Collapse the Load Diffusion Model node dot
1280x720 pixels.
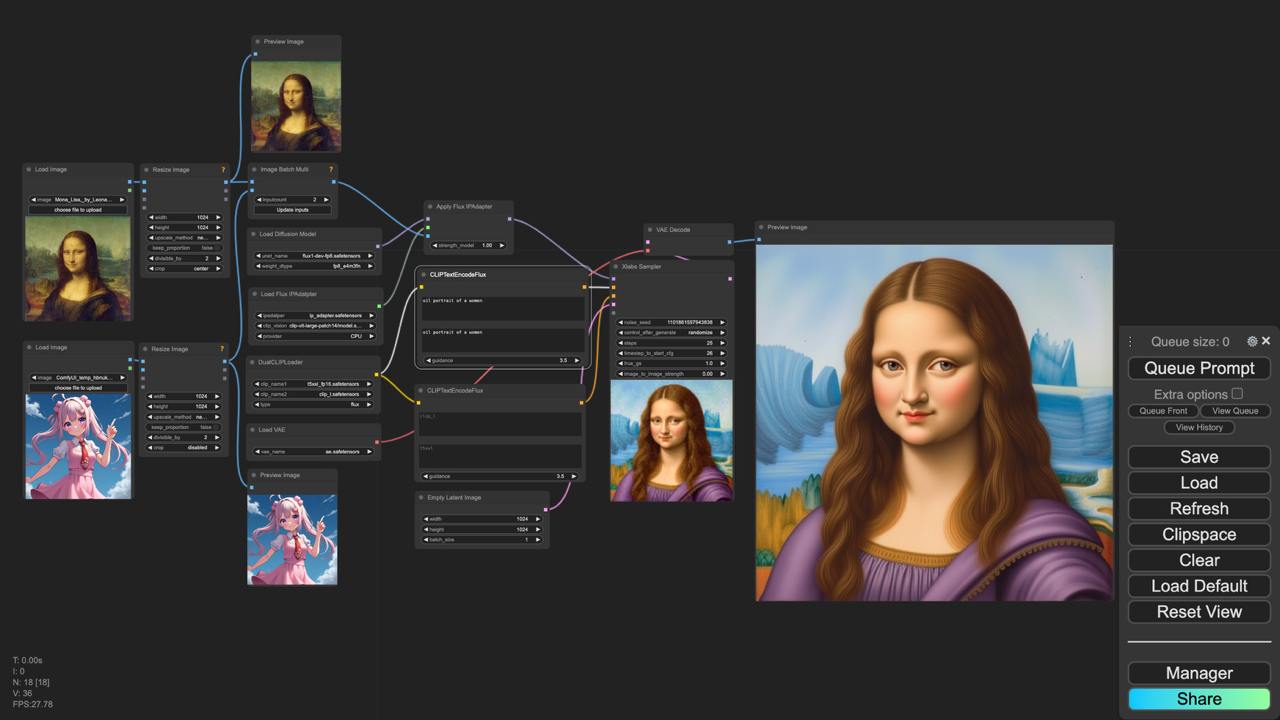[253, 234]
